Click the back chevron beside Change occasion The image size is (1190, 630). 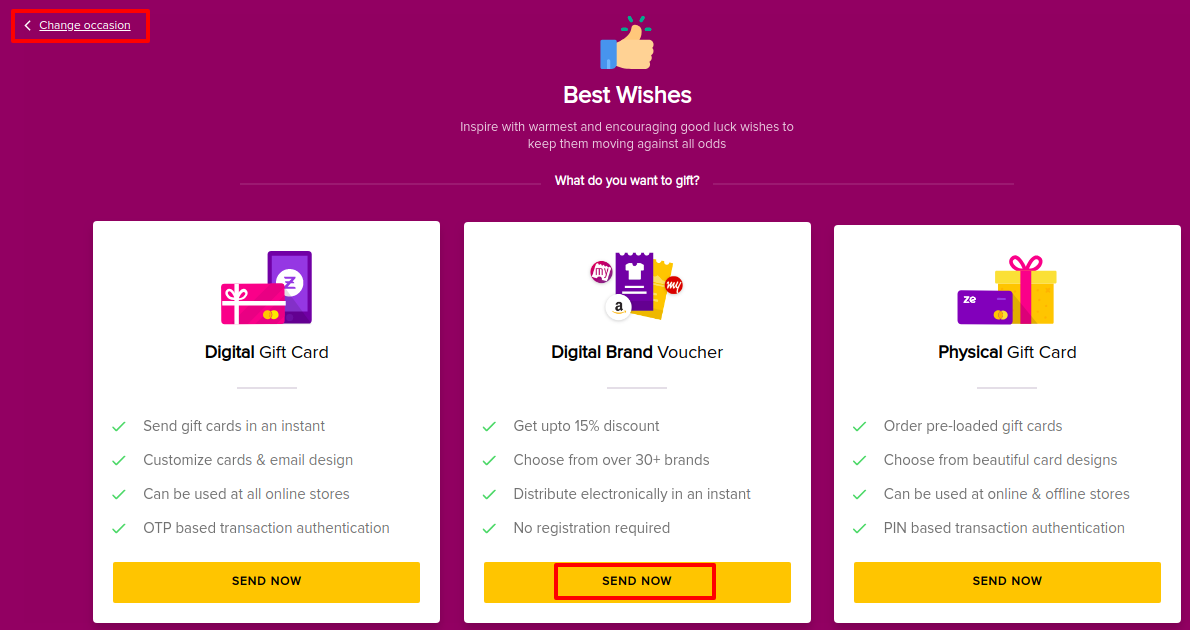[x=28, y=26]
